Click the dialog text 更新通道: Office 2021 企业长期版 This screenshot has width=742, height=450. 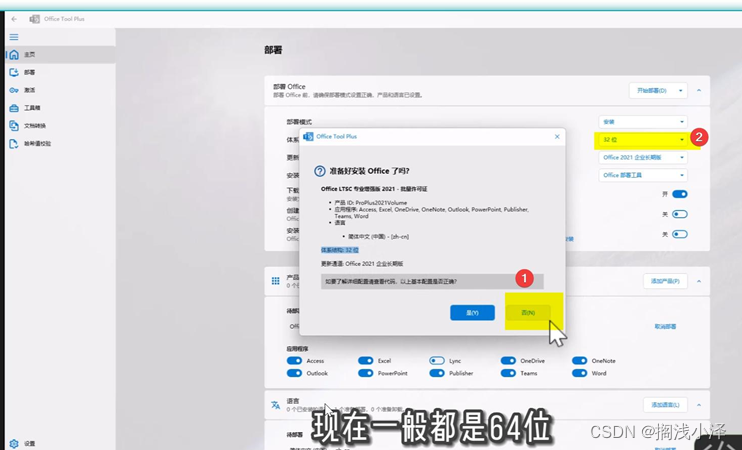click(362, 264)
